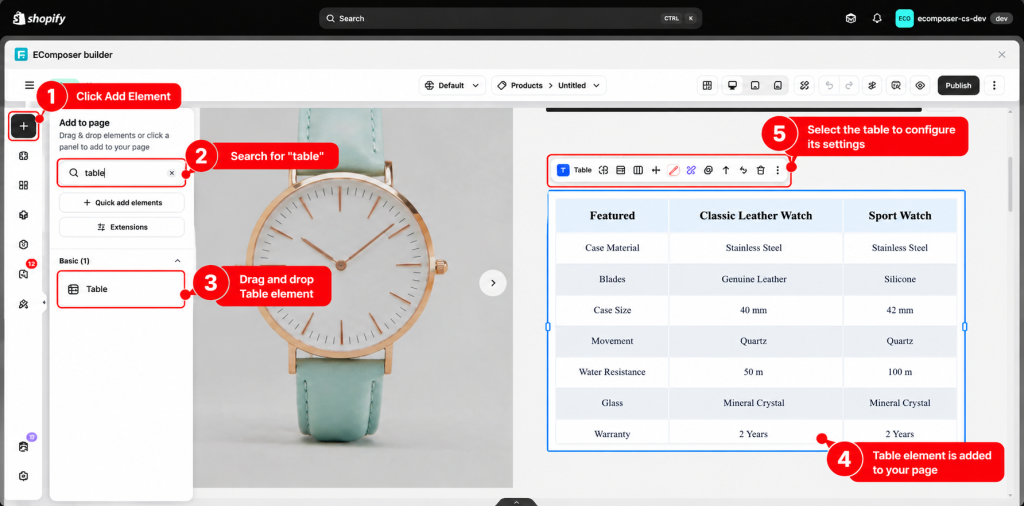Collapse the Basic (1) section
This screenshot has width=1024, height=506.
pos(177,261)
